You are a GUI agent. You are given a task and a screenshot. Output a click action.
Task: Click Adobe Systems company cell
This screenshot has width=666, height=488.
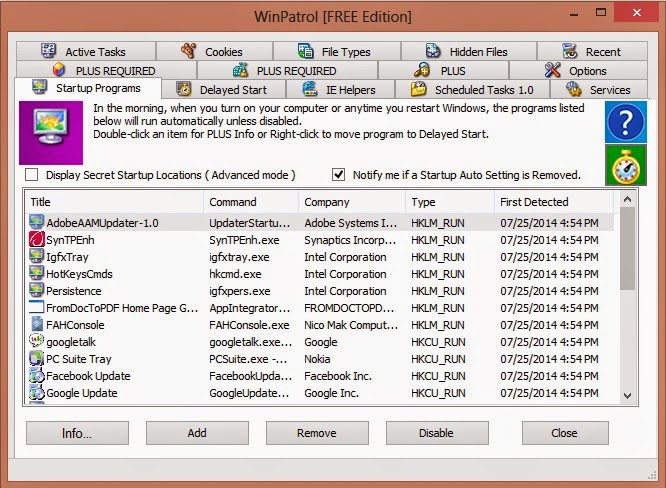coord(350,223)
